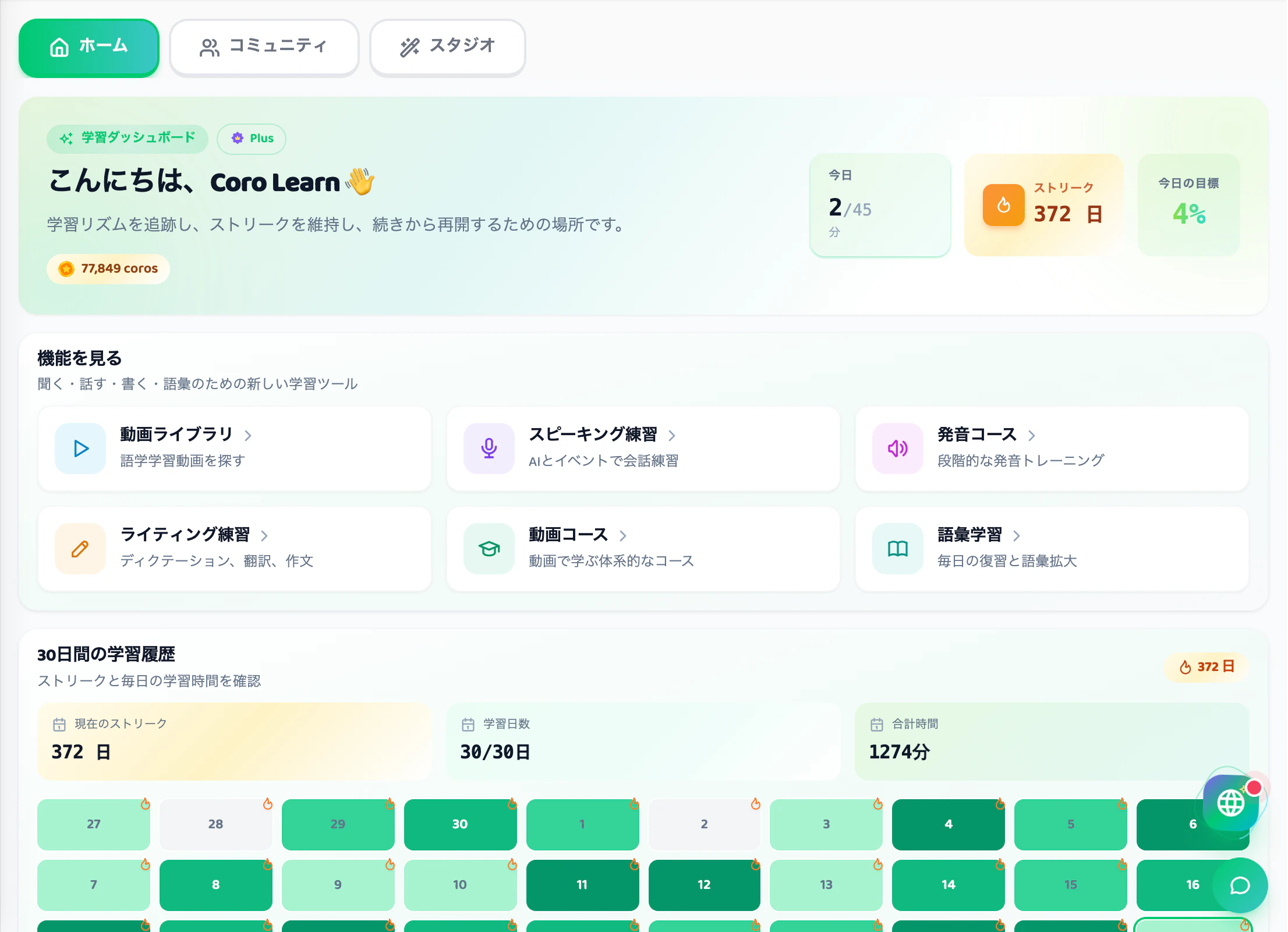Click the Plus badge icon
Screen dimensions: 1288x932
(x=238, y=138)
